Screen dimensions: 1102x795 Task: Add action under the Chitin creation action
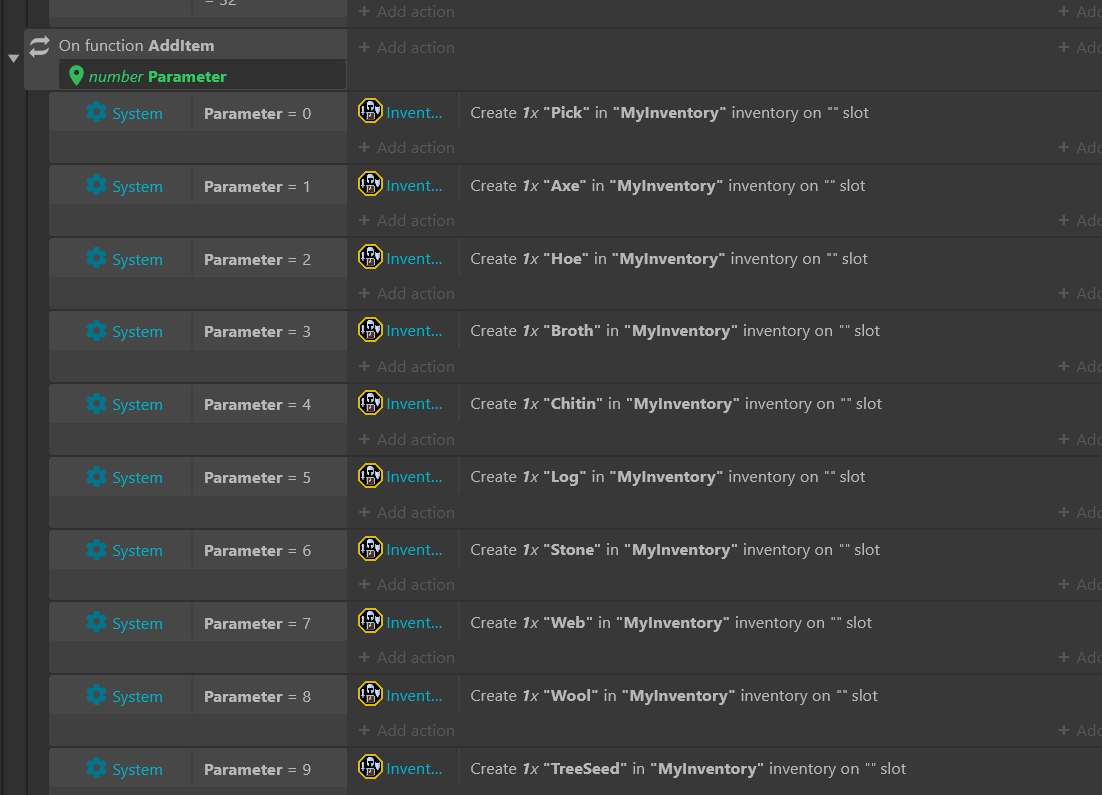[x=407, y=440]
